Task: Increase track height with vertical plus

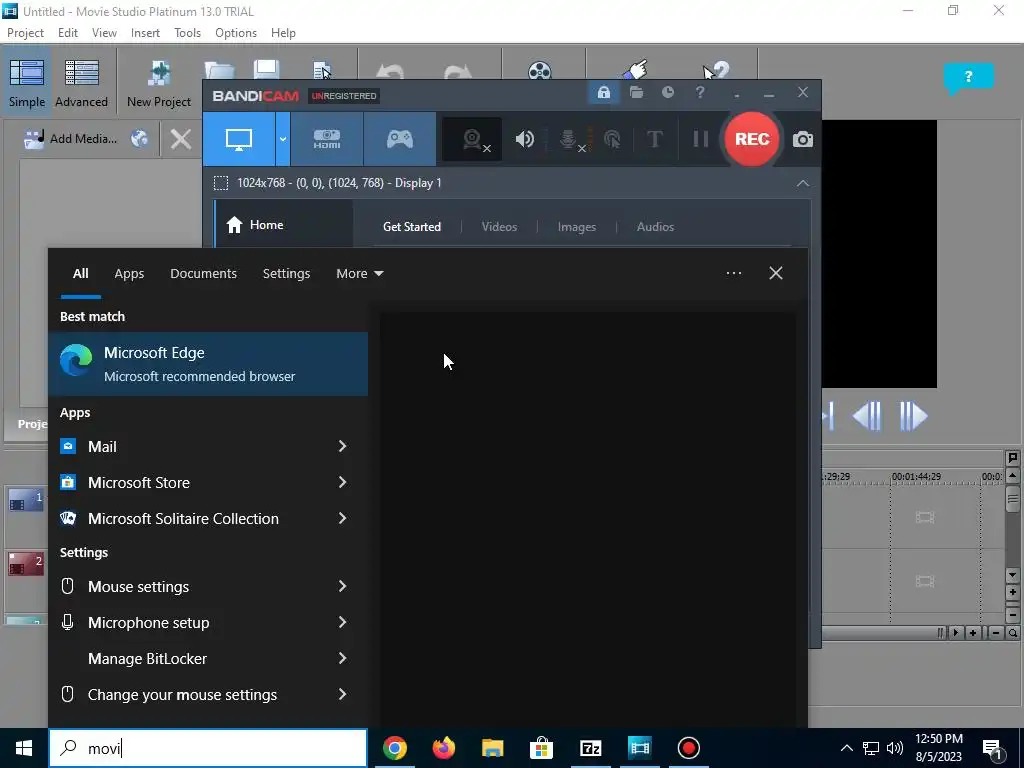Action: coord(1012,593)
